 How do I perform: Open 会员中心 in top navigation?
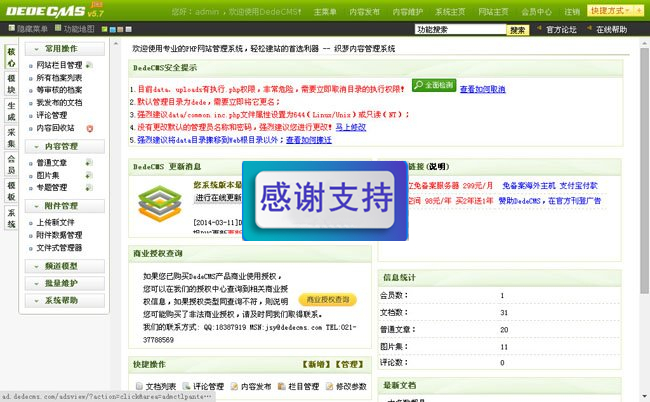[536, 12]
